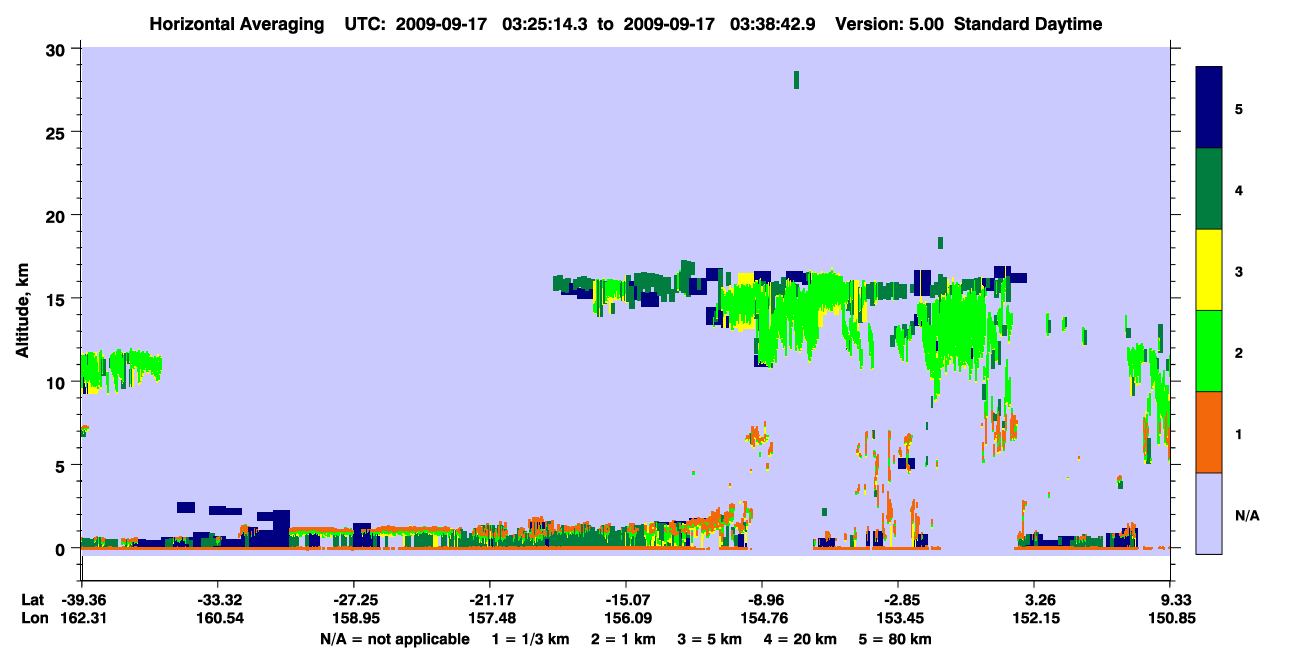Screen dimensions: 1300x667
Task: Click the 'N/A = not applicable' legend text
Action: coord(394,639)
